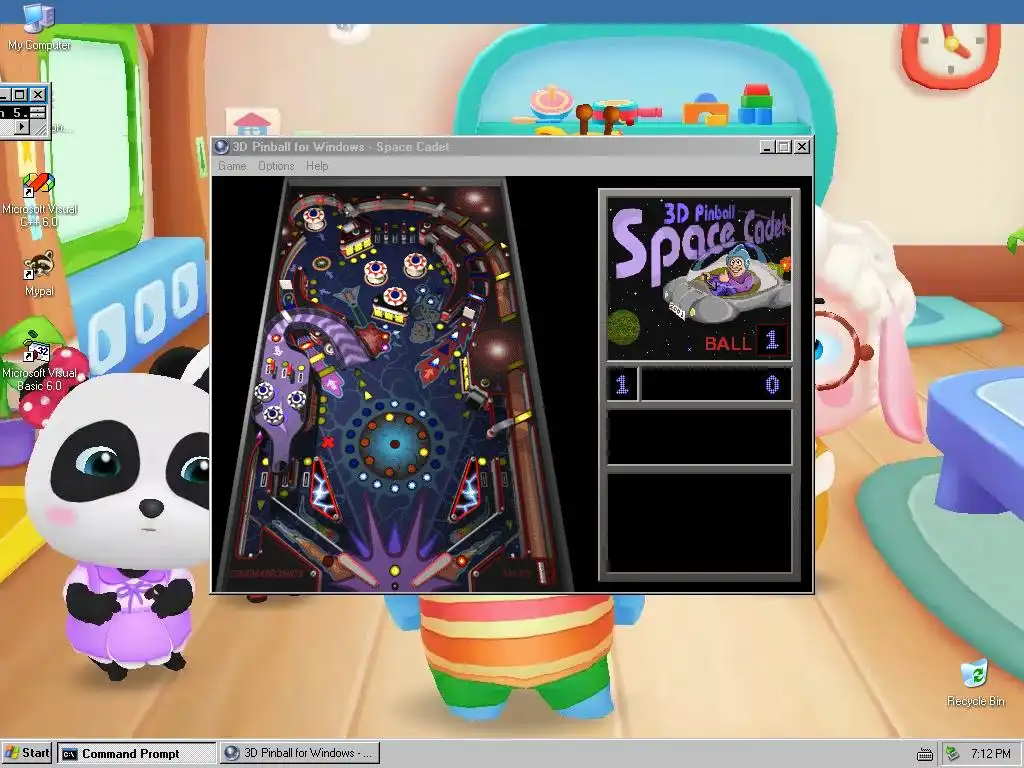The height and width of the screenshot is (768, 1024).
Task: Click the left lightning slingshot bumper
Action: (x=325, y=488)
